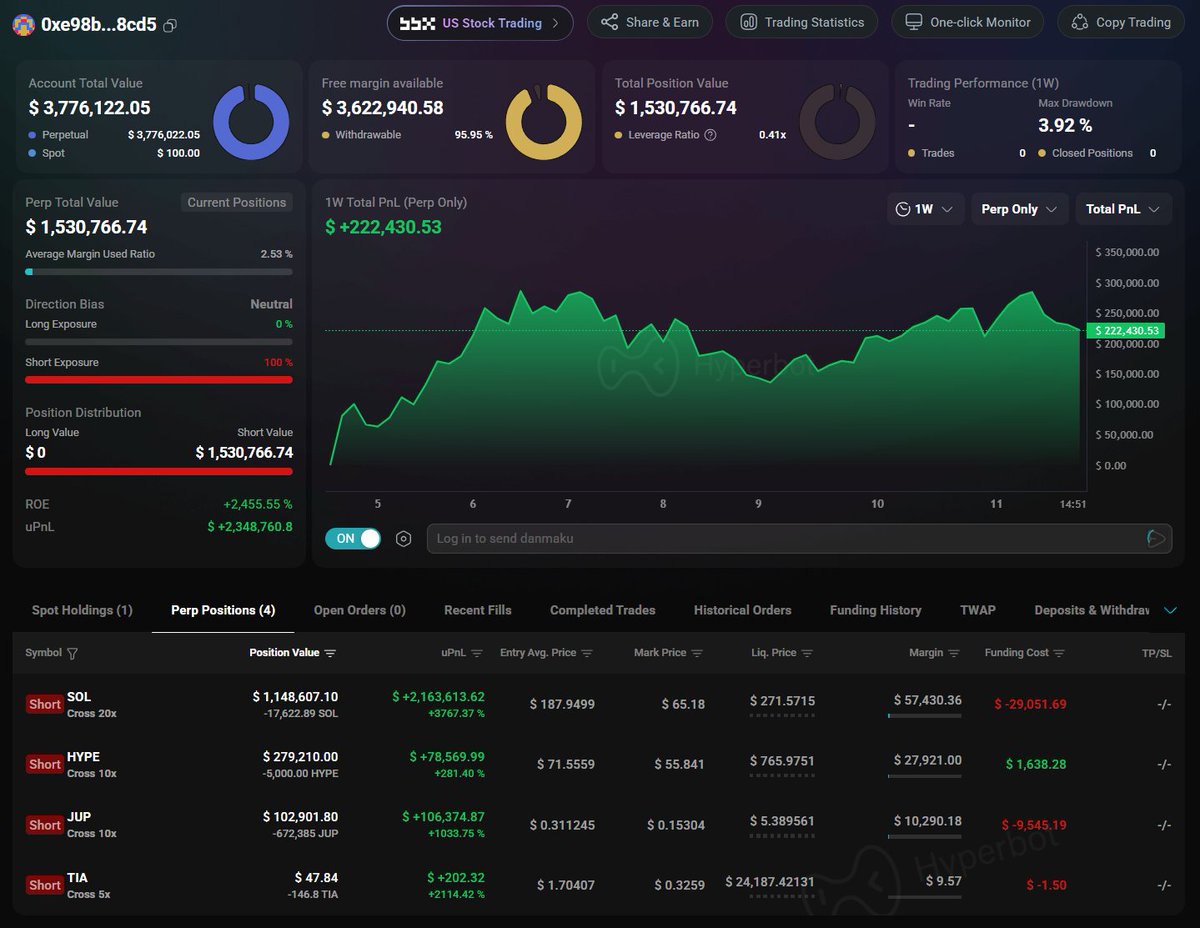
Task: Click the HYPE symbol in positions
Action: [x=83, y=757]
